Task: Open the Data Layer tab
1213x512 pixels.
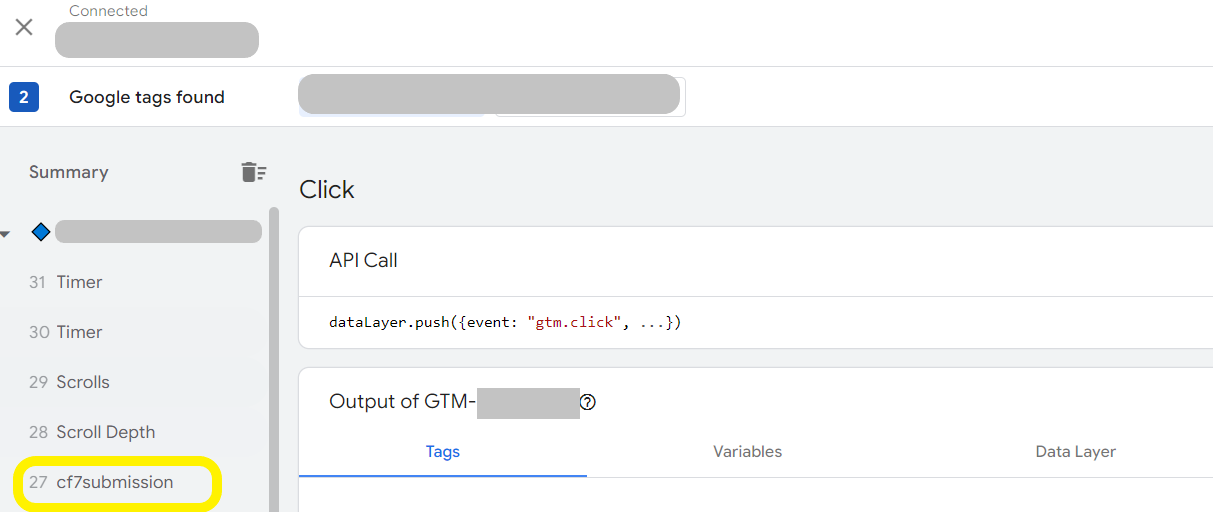Action: [1076, 452]
